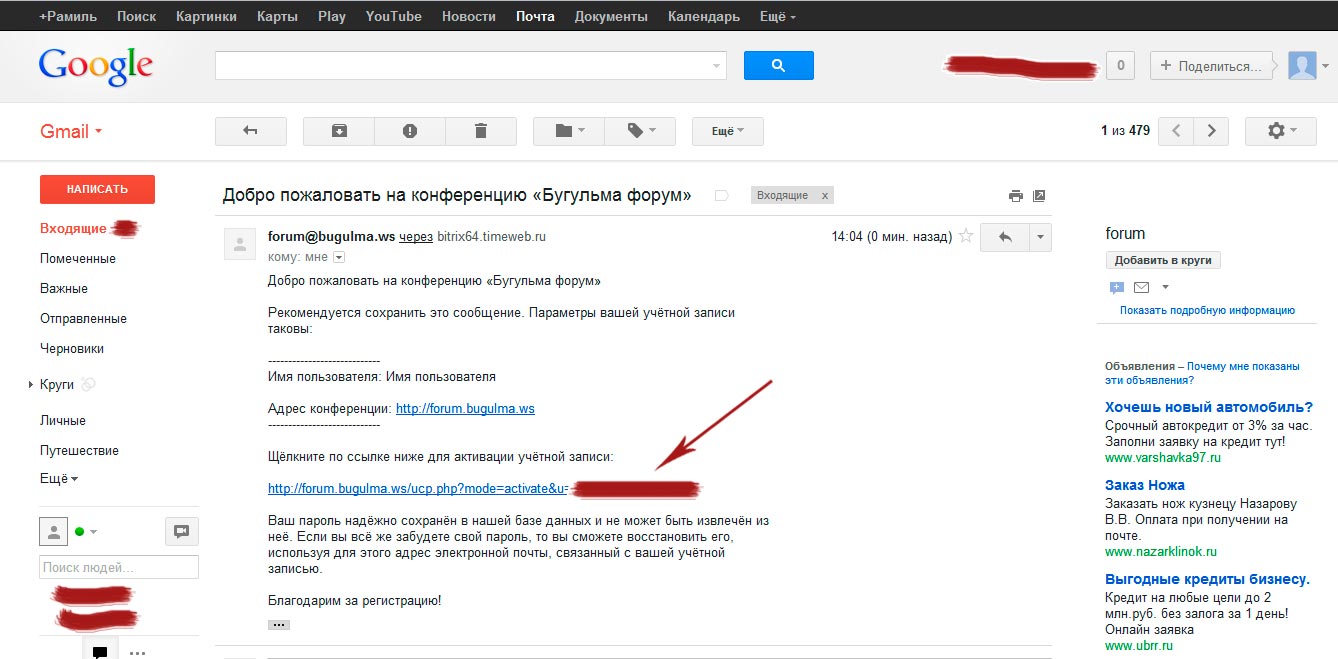Image resolution: width=1338 pixels, height=659 pixels.
Task: Open notifications counter showing 0
Action: [1120, 66]
